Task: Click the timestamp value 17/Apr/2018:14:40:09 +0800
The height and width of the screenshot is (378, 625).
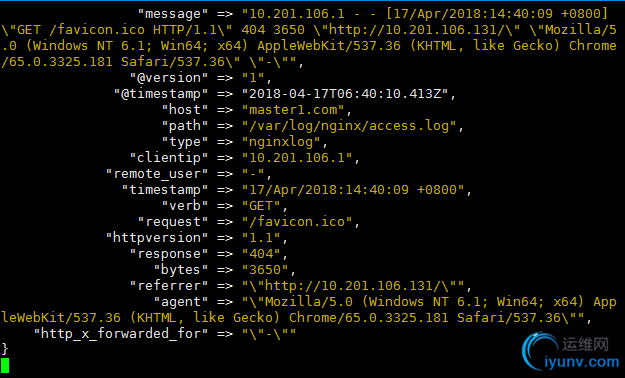Action: [x=353, y=190]
